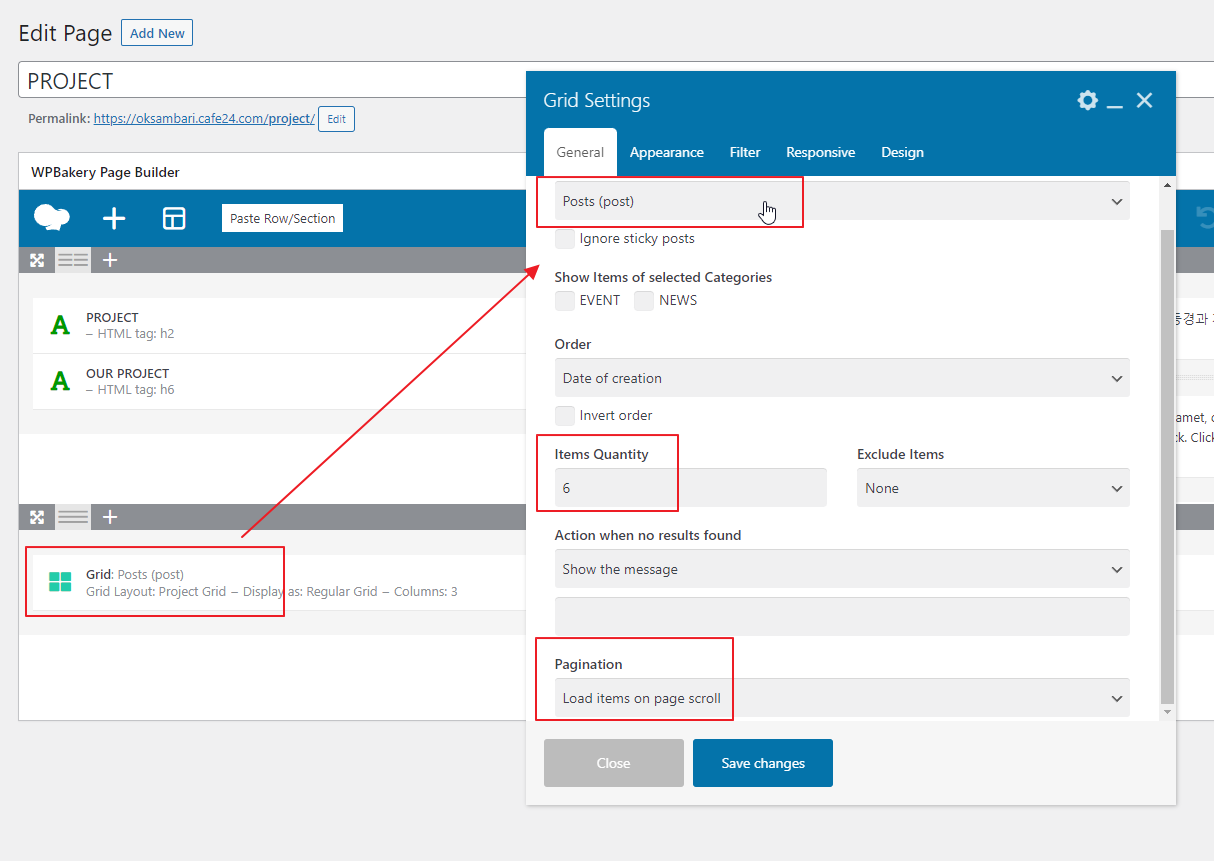The image size is (1214, 861).
Task: Click the first row's add column plus
Action: 110,260
